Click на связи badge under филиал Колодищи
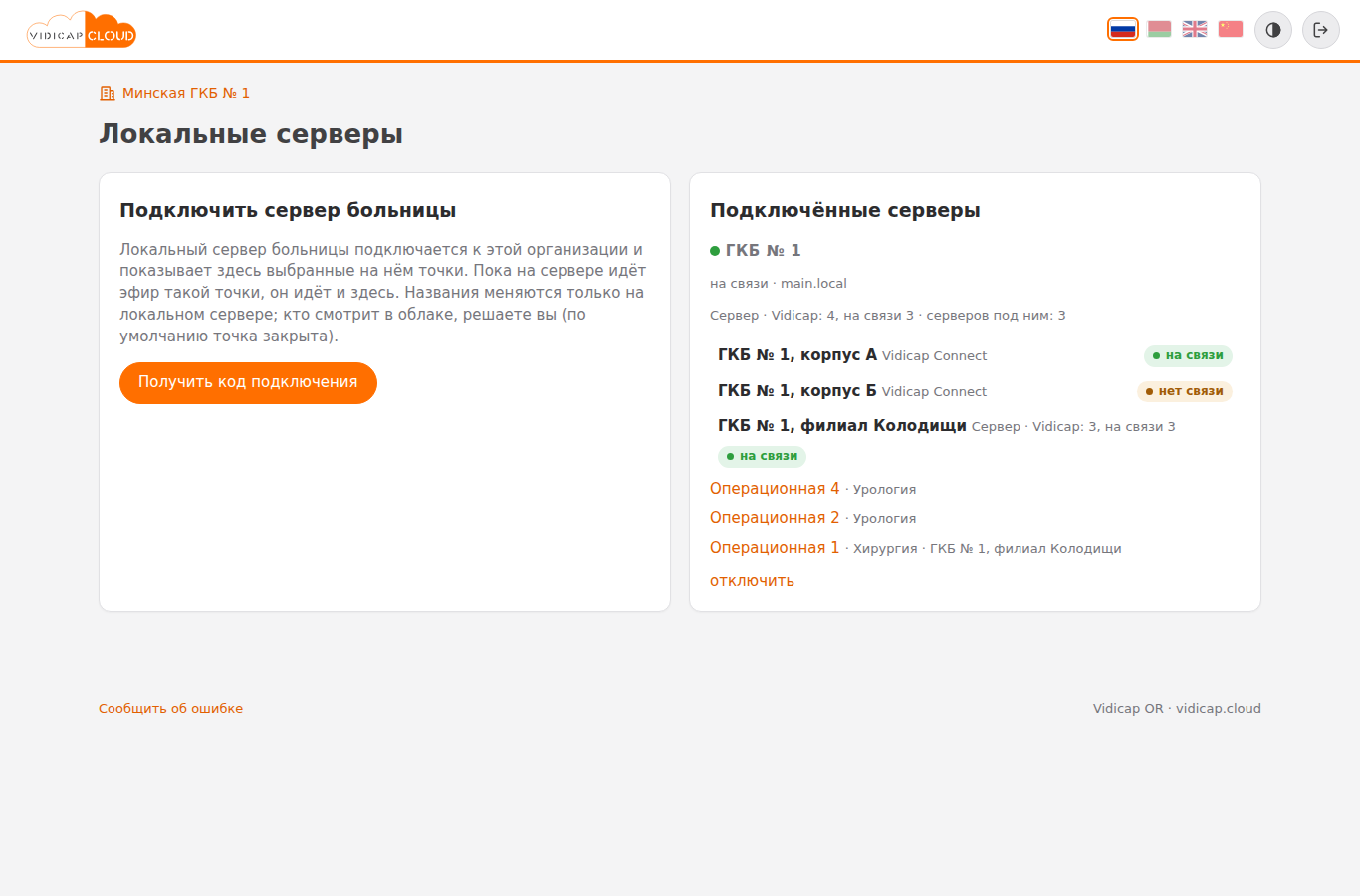This screenshot has height=896, width=1360. tap(762, 456)
